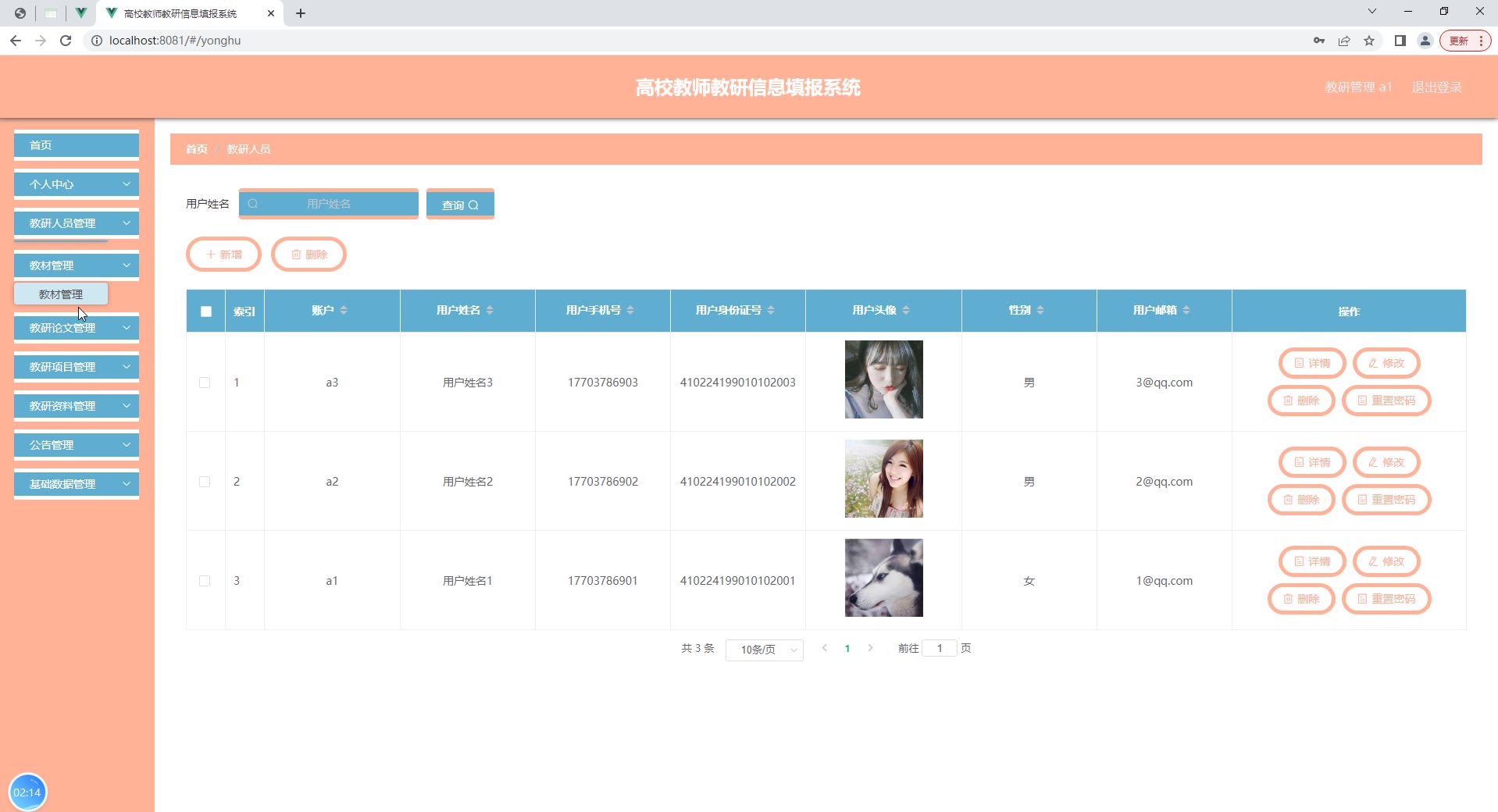The width and height of the screenshot is (1498, 812).
Task: Collapse the 教材管理 sidebar menu
Action: [77, 265]
